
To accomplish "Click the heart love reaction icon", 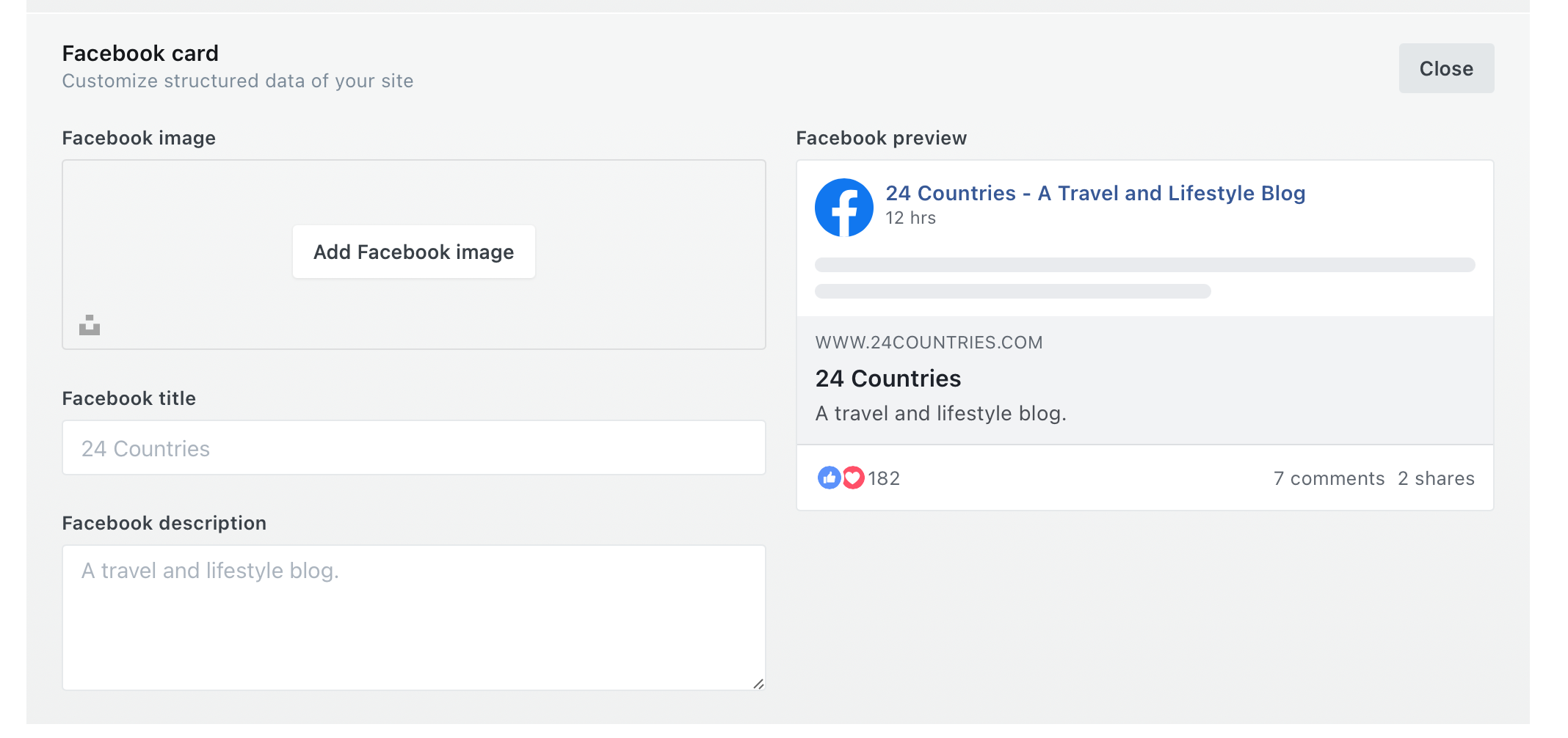I will pos(853,478).
